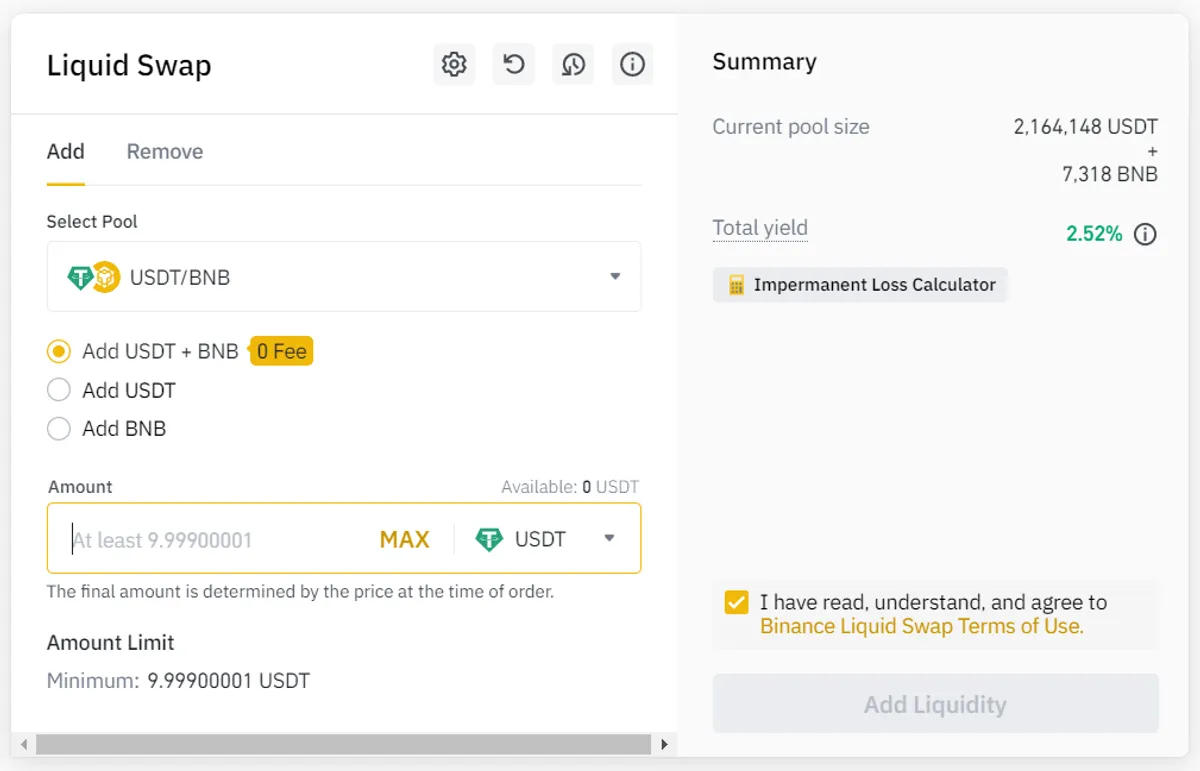Click the 0 Fee badge
Screen dimensions: 1200x771
(282, 351)
